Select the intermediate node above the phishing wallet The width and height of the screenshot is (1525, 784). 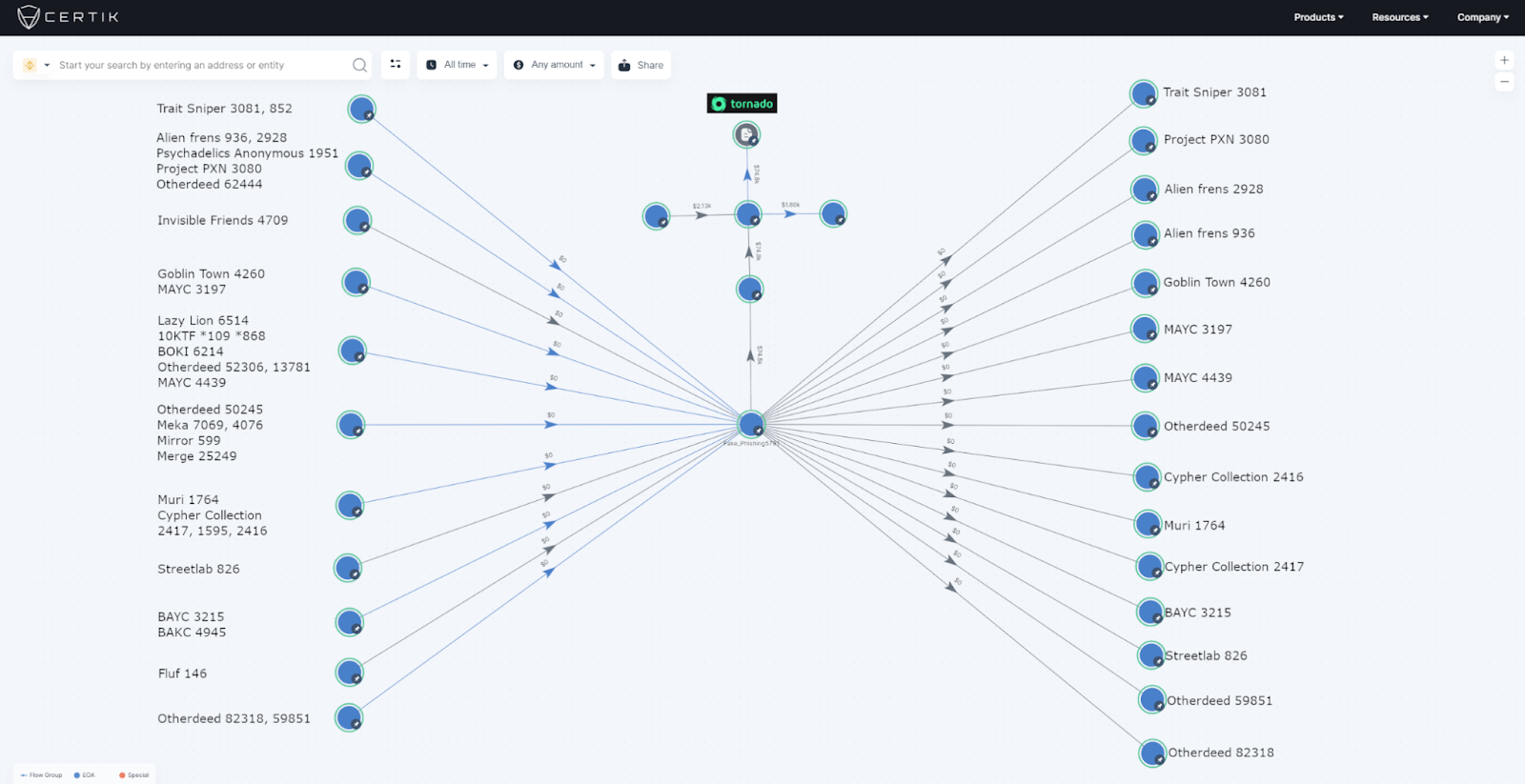750,289
